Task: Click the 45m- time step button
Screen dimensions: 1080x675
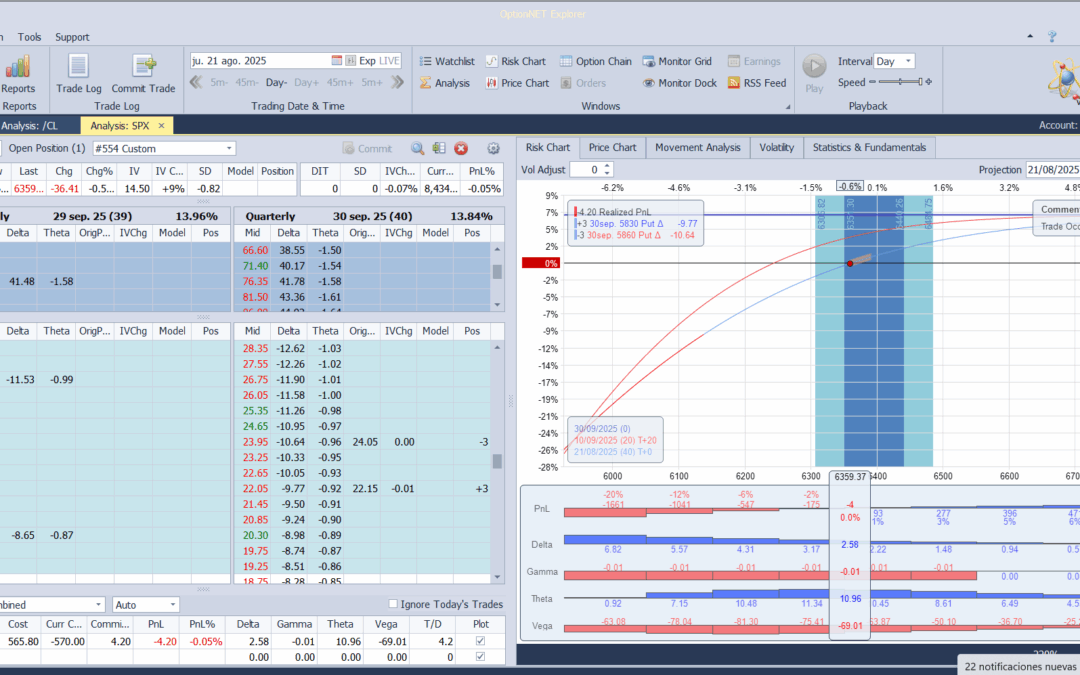Action: [247, 83]
